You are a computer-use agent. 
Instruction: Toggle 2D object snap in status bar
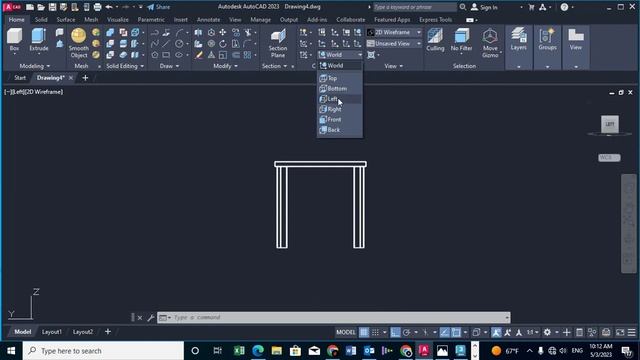click(x=456, y=332)
